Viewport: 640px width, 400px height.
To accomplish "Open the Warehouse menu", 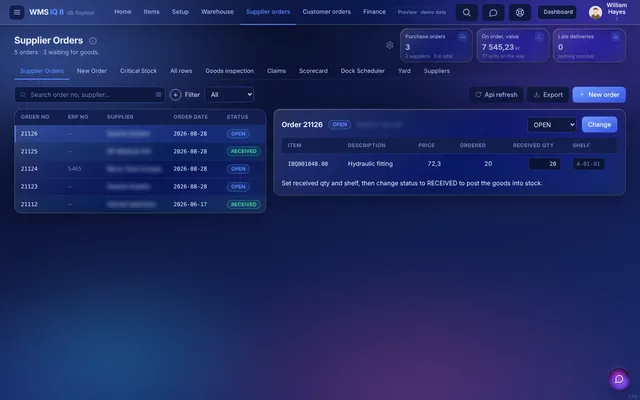I will 217,12.
